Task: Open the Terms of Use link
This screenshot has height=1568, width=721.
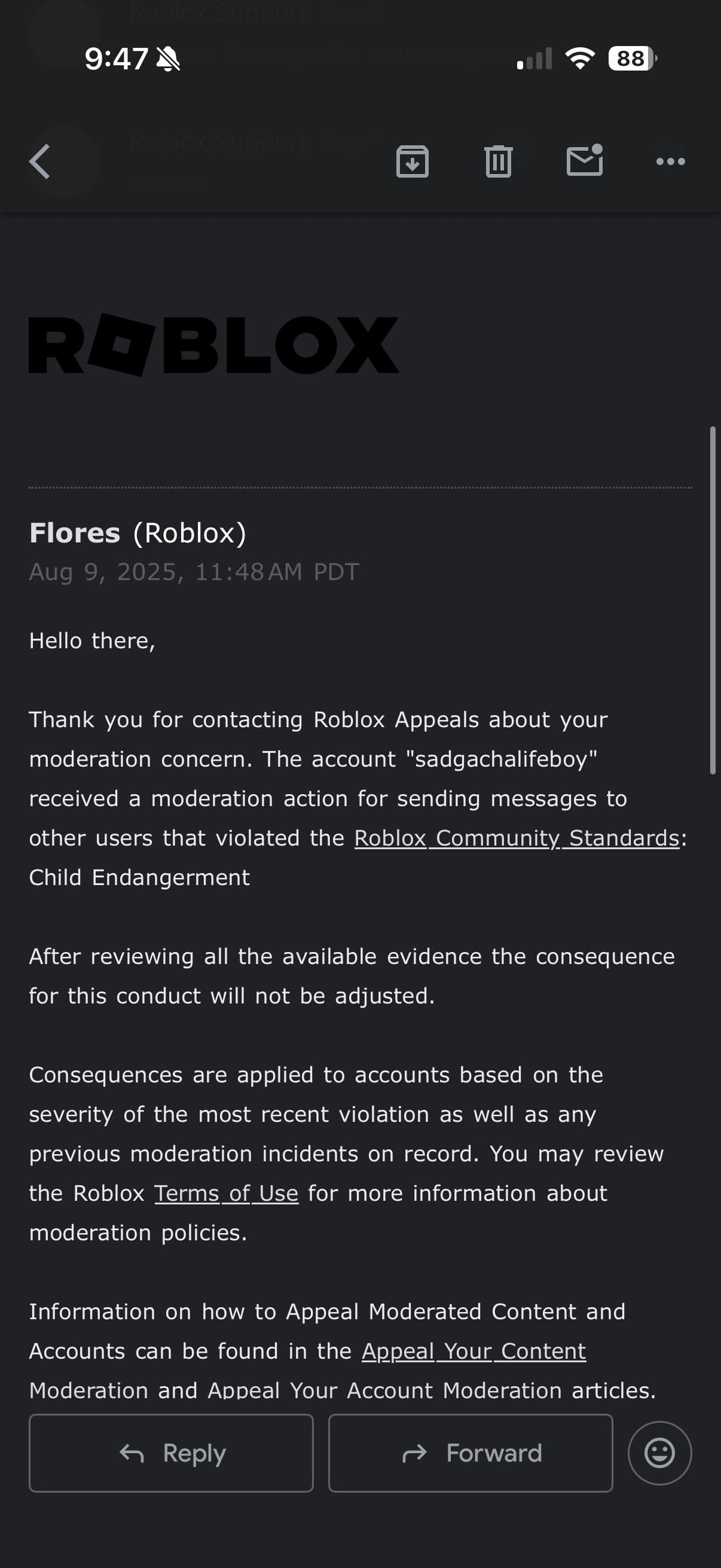Action: click(x=225, y=1193)
